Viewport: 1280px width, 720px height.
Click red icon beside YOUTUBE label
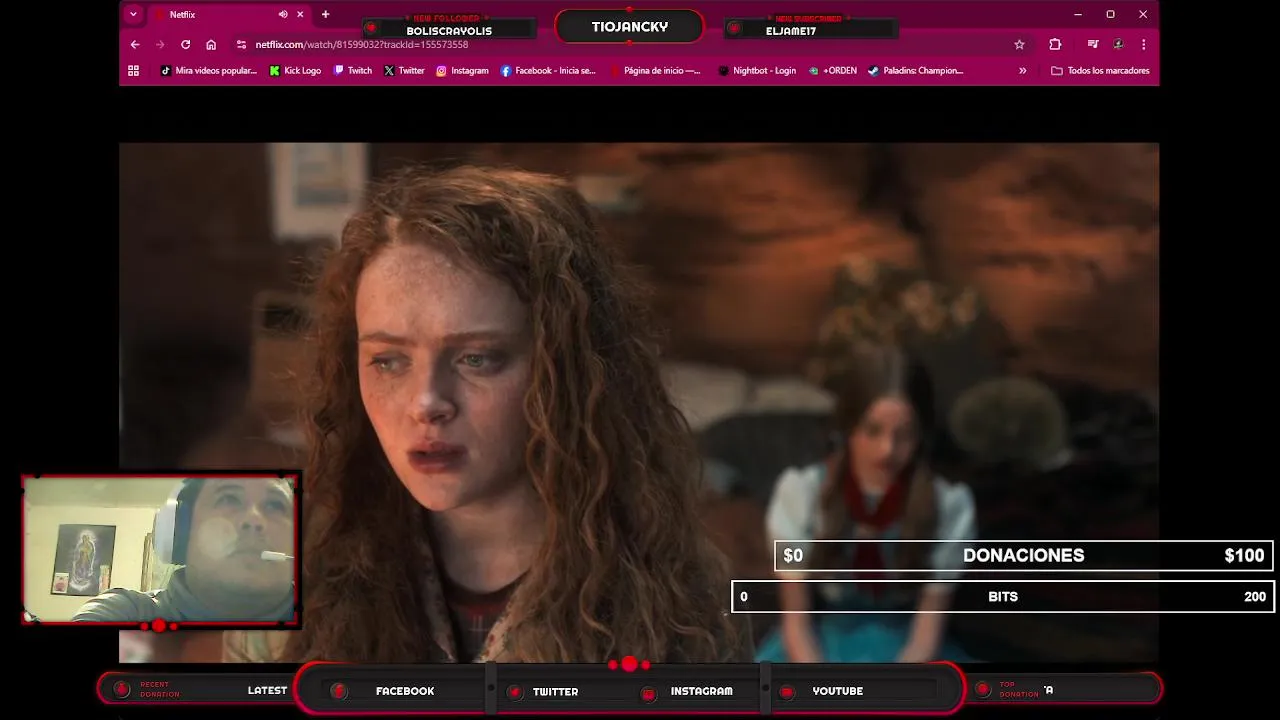pyautogui.click(x=787, y=692)
